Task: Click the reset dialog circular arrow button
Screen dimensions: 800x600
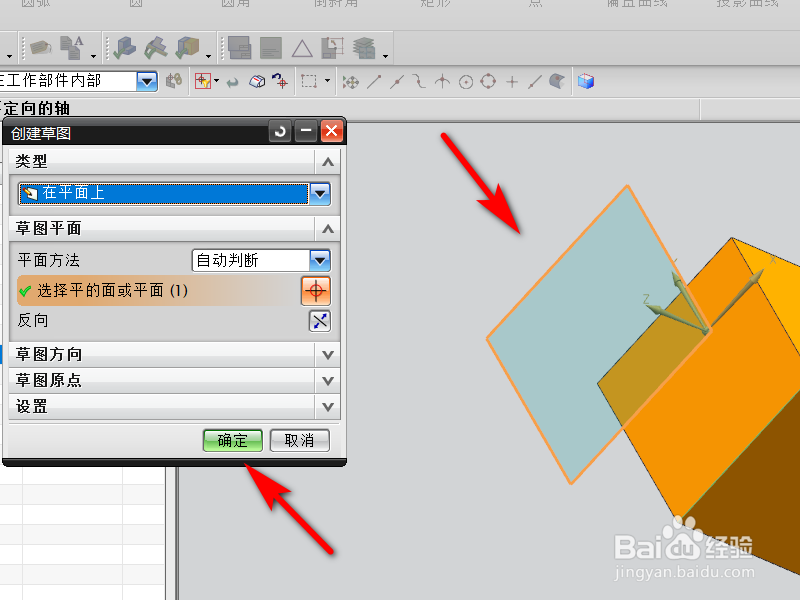Action: 280,132
